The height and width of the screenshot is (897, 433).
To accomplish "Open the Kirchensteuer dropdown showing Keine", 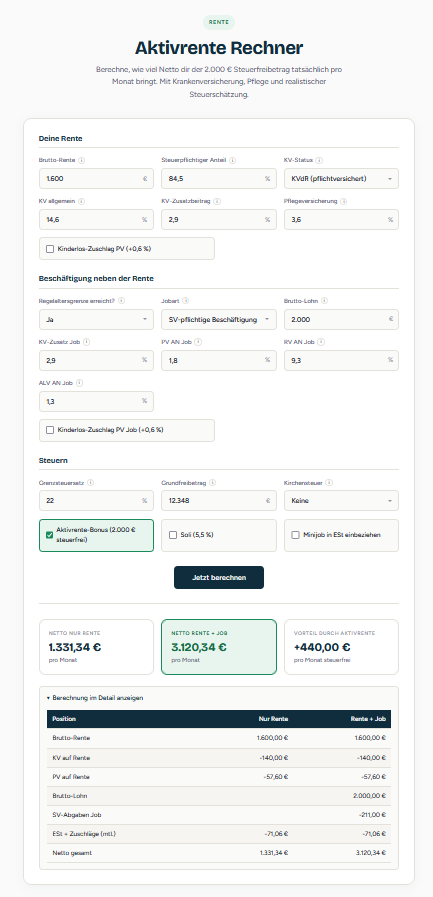I will (x=341, y=501).
